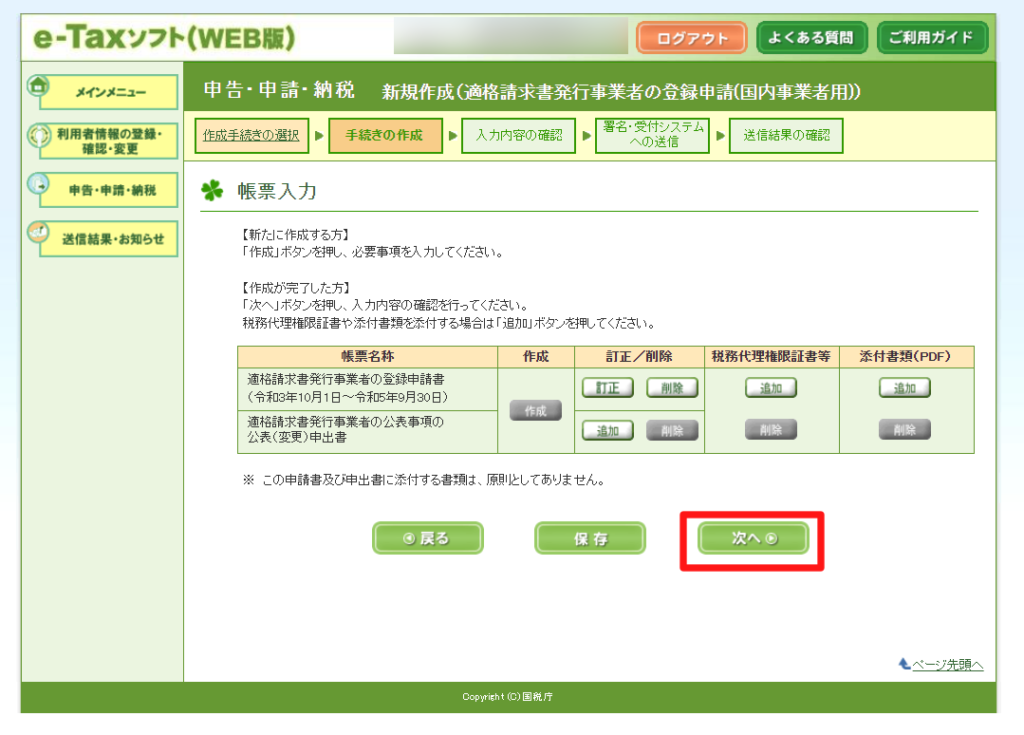
Task: Open 送信結果・お知らせ from the sidebar
Action: (x=110, y=239)
